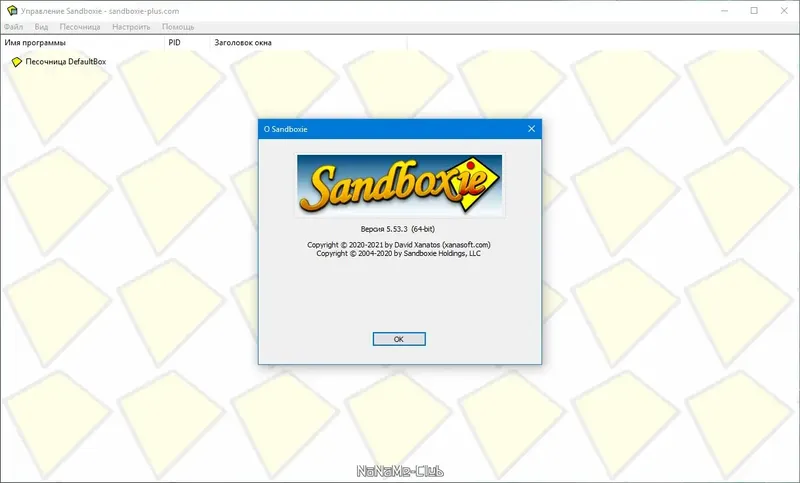The image size is (800, 483).
Task: Close the Управление Sandboxie main window
Action: click(x=784, y=11)
